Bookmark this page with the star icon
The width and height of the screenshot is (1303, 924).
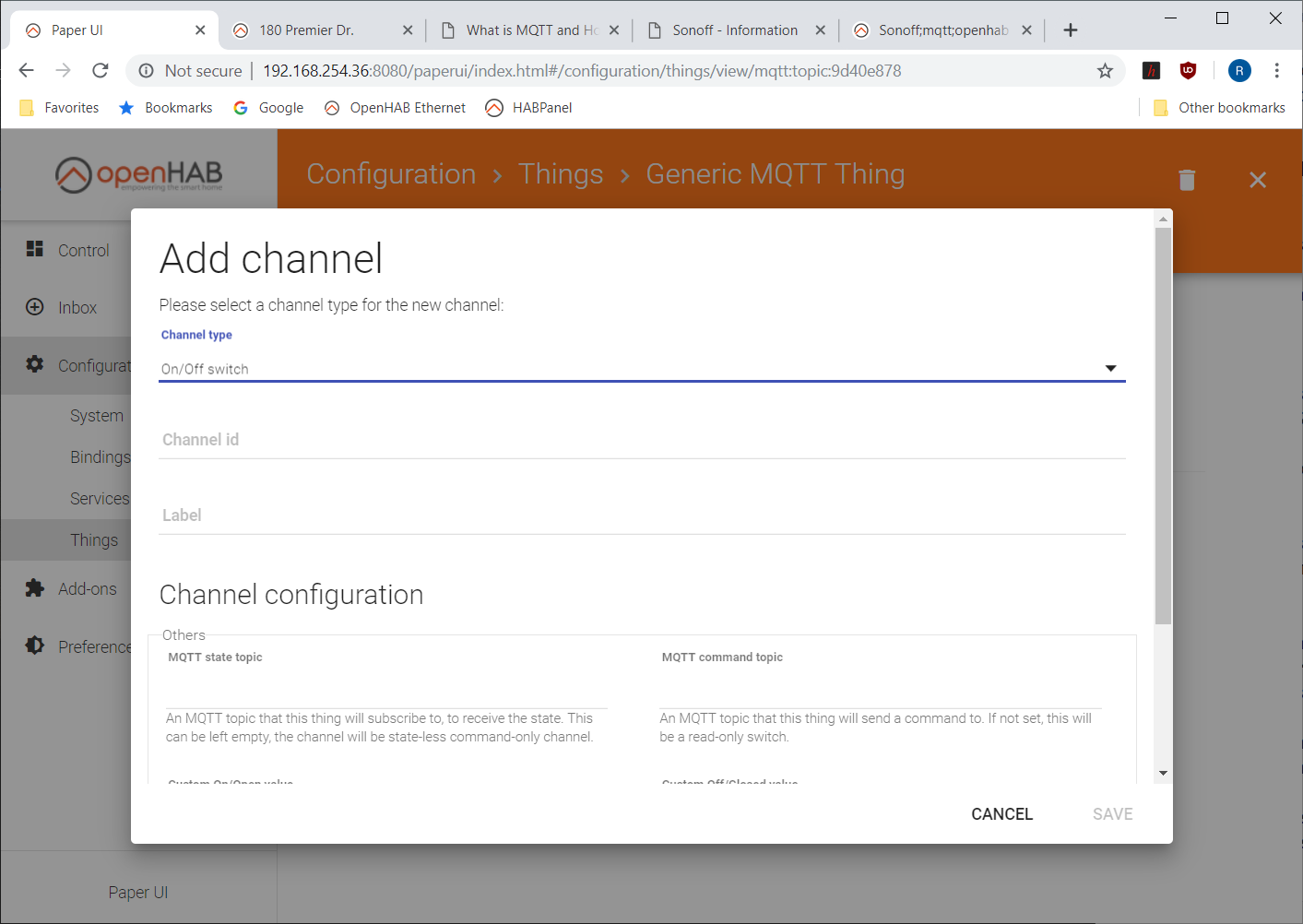1105,71
